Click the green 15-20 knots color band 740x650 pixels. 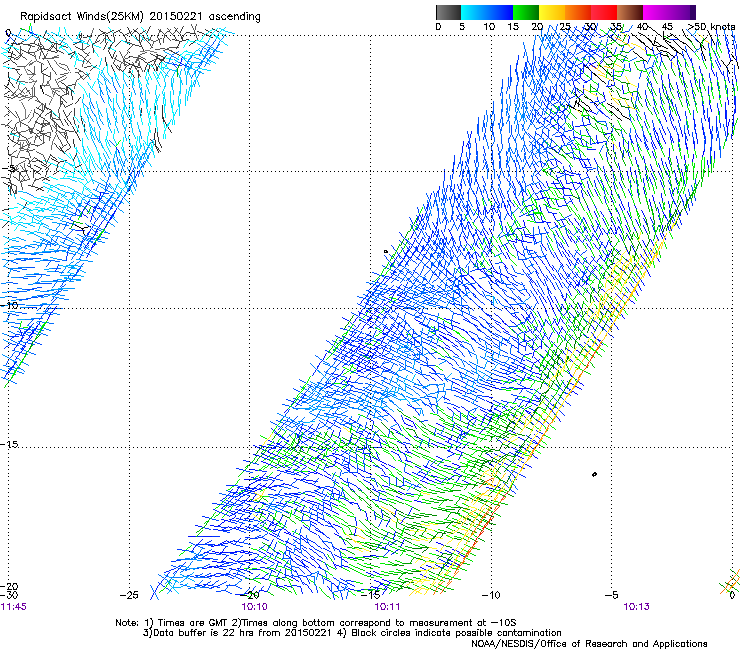pos(526,12)
